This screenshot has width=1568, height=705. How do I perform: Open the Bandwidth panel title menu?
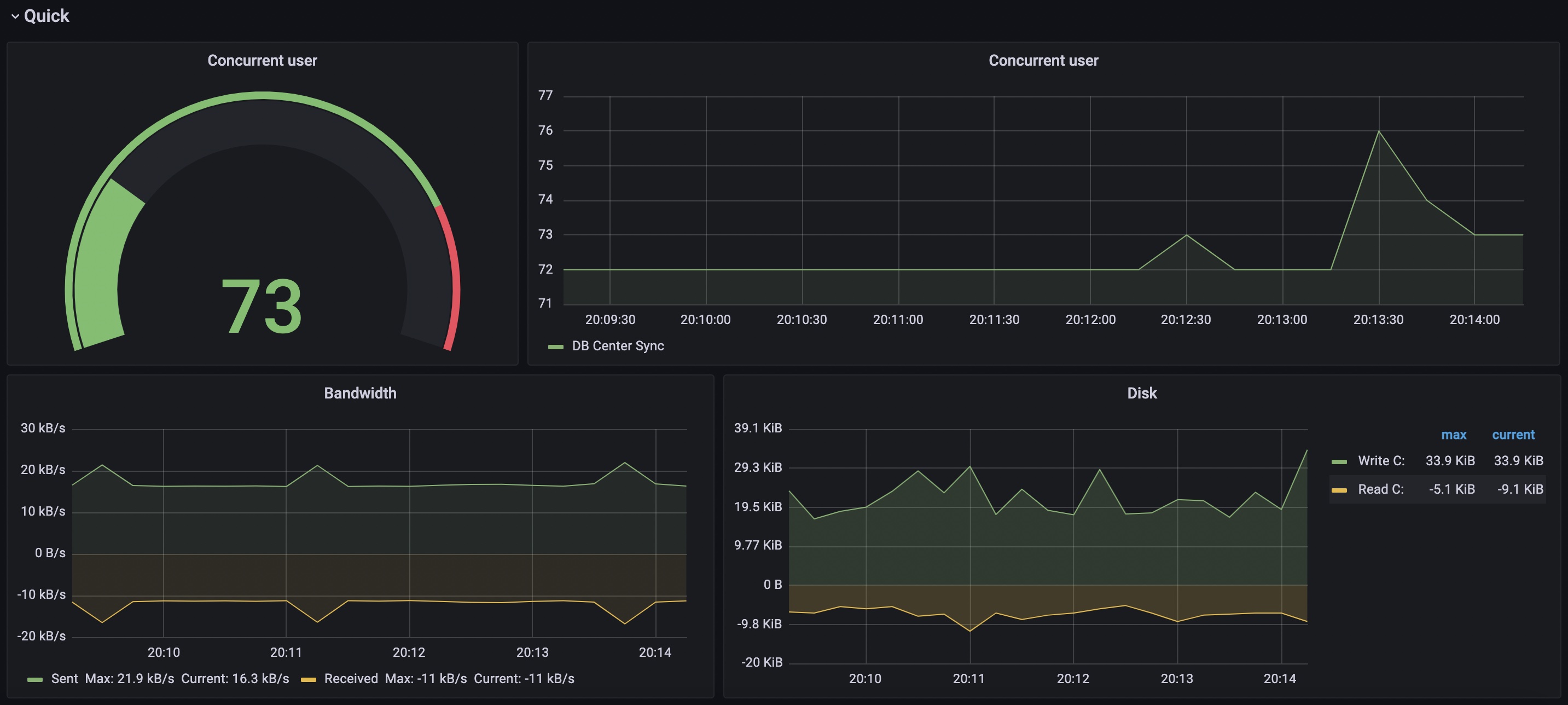click(360, 394)
